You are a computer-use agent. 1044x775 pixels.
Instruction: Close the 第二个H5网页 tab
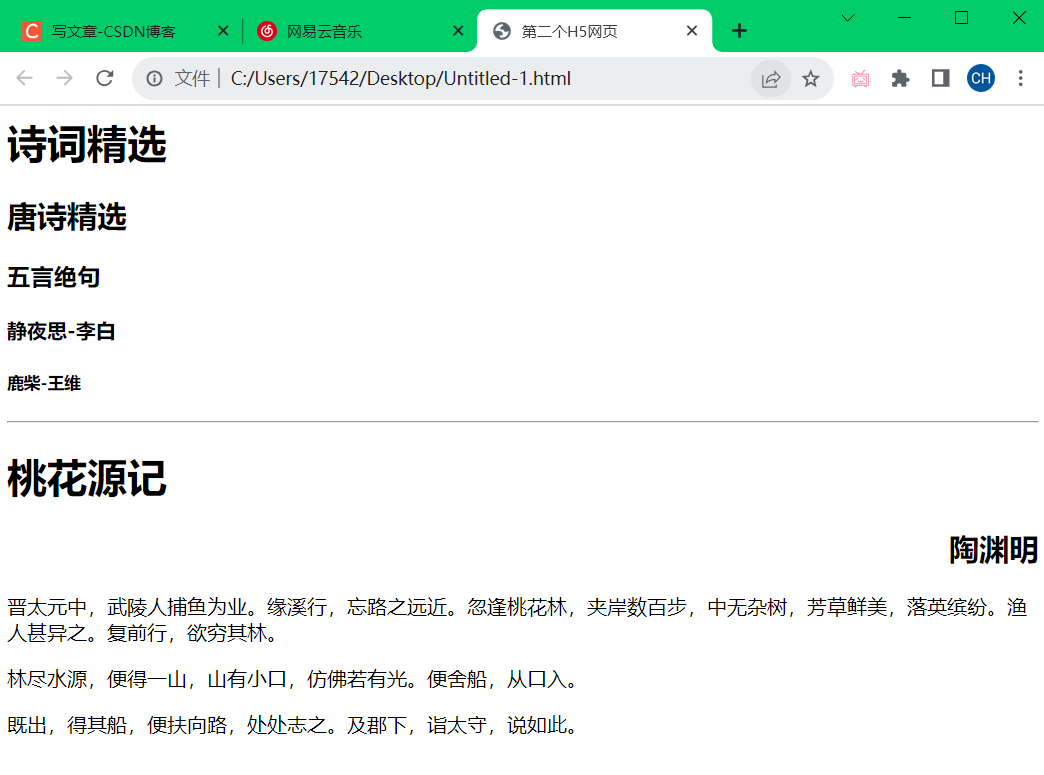(692, 31)
